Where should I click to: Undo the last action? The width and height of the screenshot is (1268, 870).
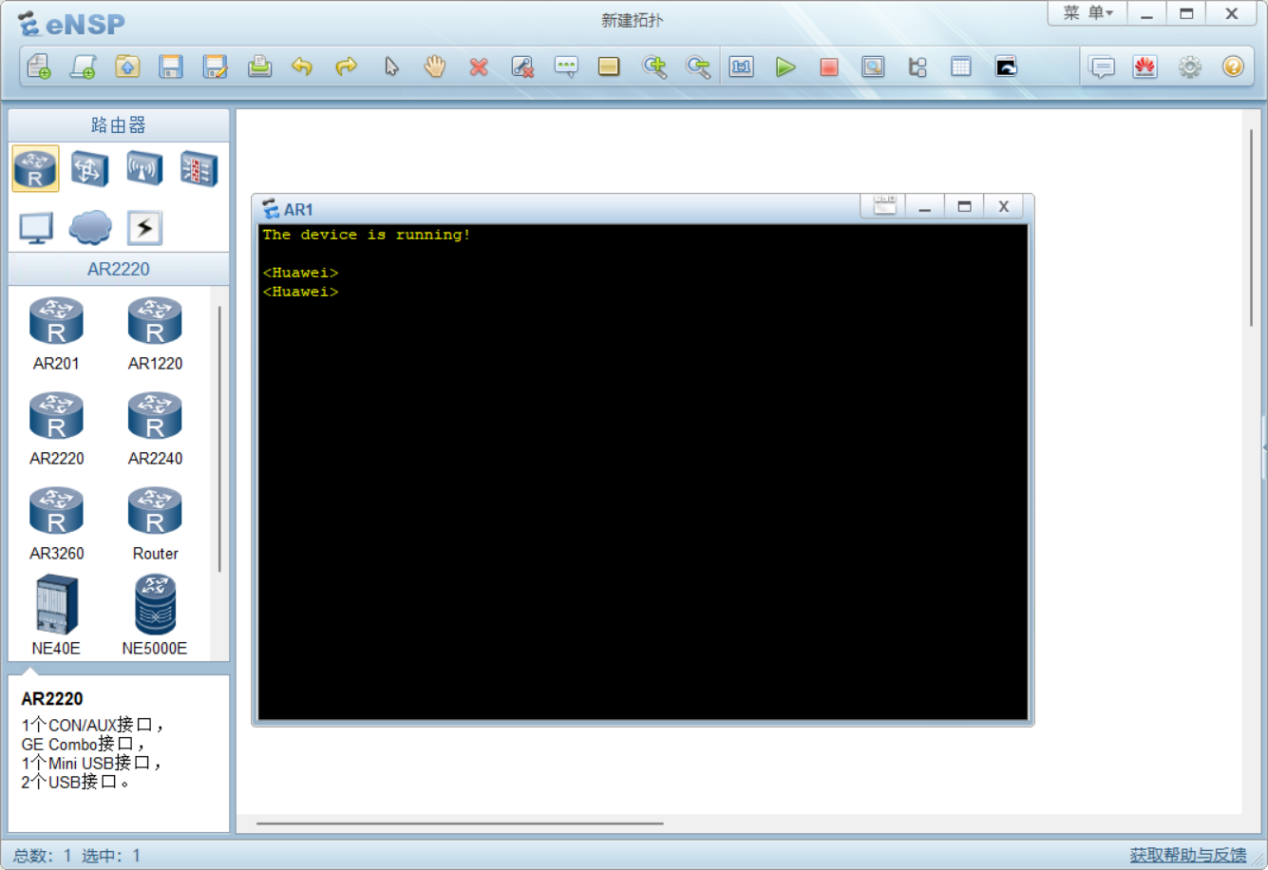tap(302, 67)
